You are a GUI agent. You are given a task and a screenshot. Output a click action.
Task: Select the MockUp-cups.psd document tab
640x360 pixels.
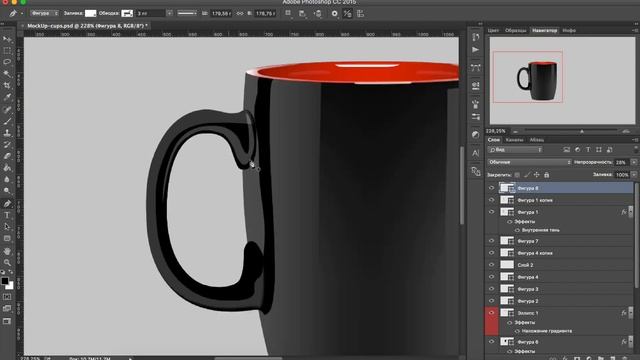click(x=85, y=26)
